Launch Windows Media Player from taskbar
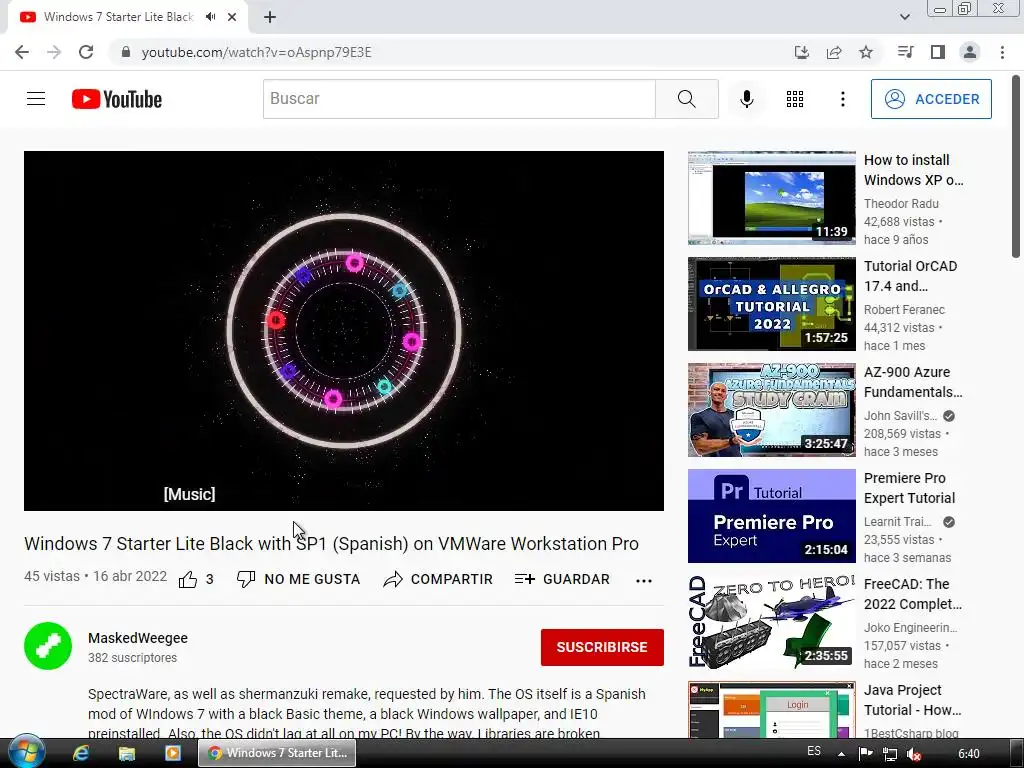The width and height of the screenshot is (1024, 768). (172, 753)
